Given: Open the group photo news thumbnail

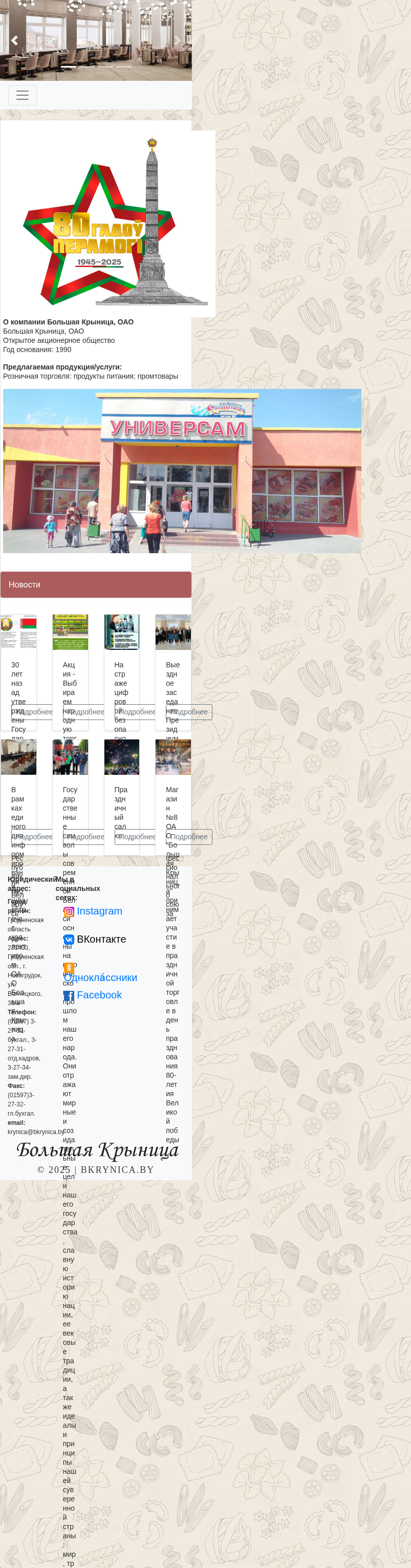Looking at the screenshot, I should [x=173, y=632].
